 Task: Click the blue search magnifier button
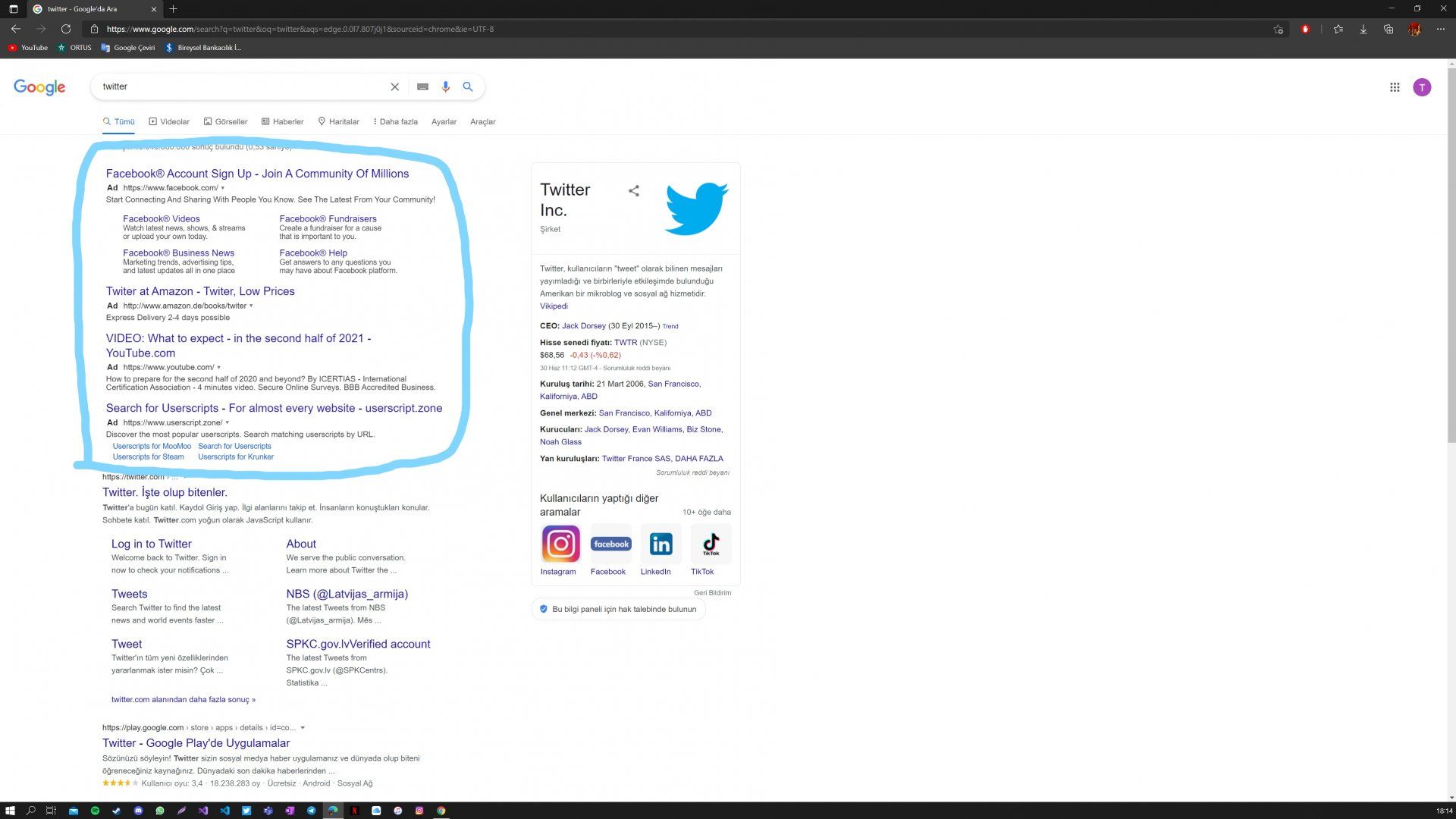(x=468, y=86)
